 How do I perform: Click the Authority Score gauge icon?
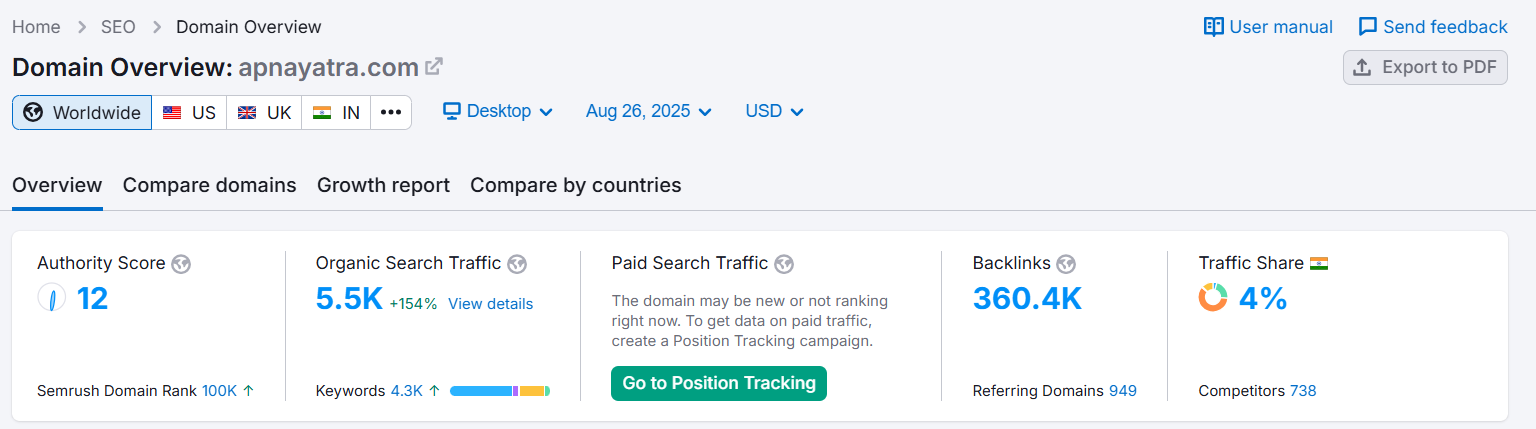pos(52,298)
